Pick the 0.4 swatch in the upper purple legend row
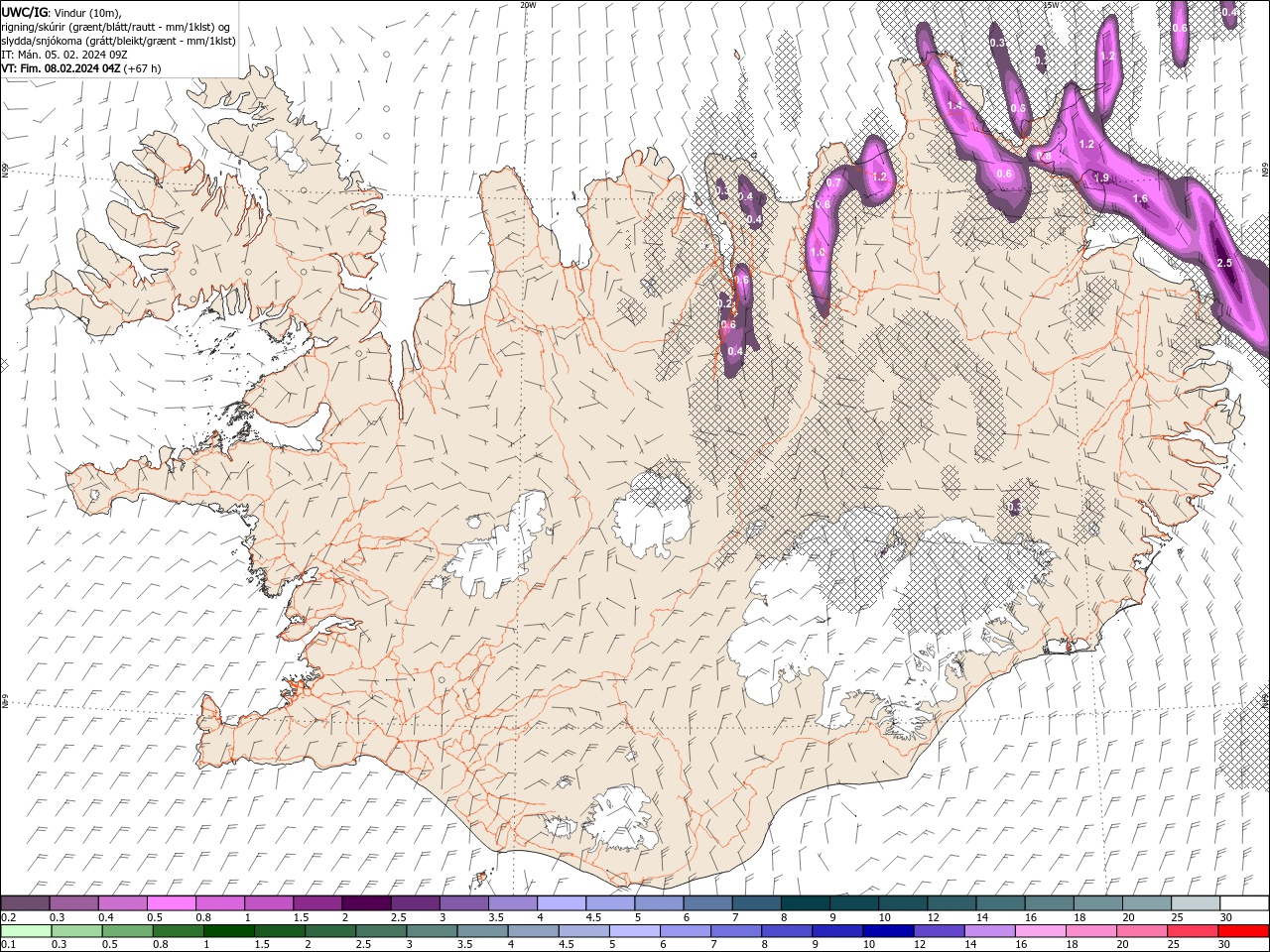This screenshot has width=1270, height=952. (x=122, y=903)
